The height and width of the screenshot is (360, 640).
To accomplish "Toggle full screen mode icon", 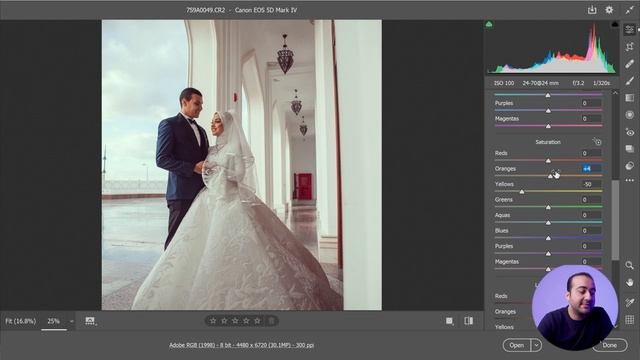I will [x=629, y=10].
